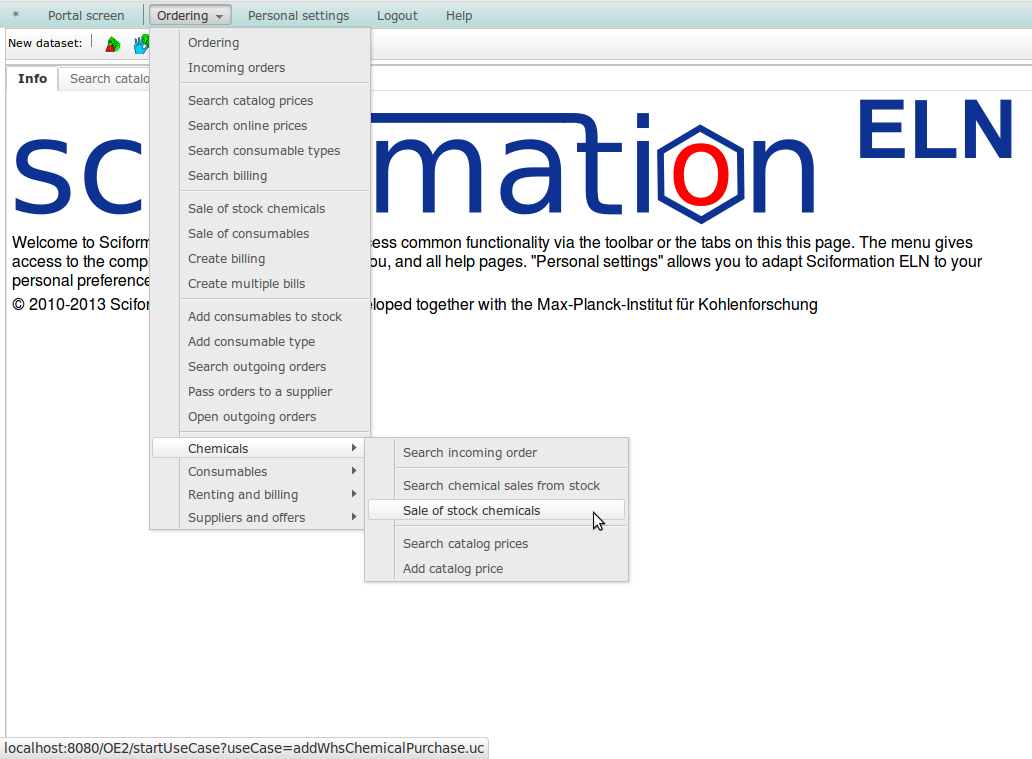The image size is (1032, 759).
Task: Choose Add catalog price in submenu
Action: point(497,569)
